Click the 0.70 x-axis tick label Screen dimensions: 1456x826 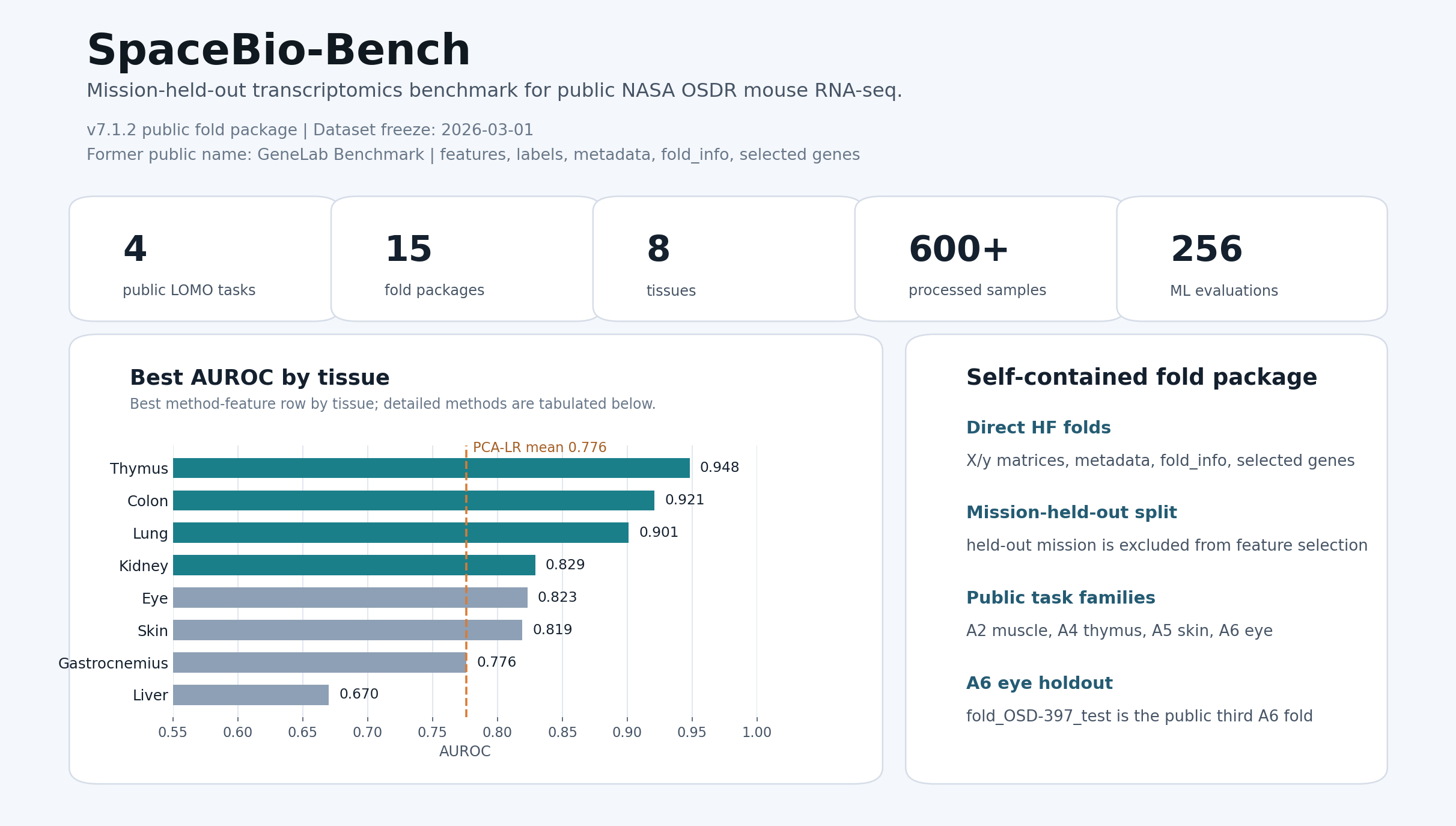click(367, 732)
